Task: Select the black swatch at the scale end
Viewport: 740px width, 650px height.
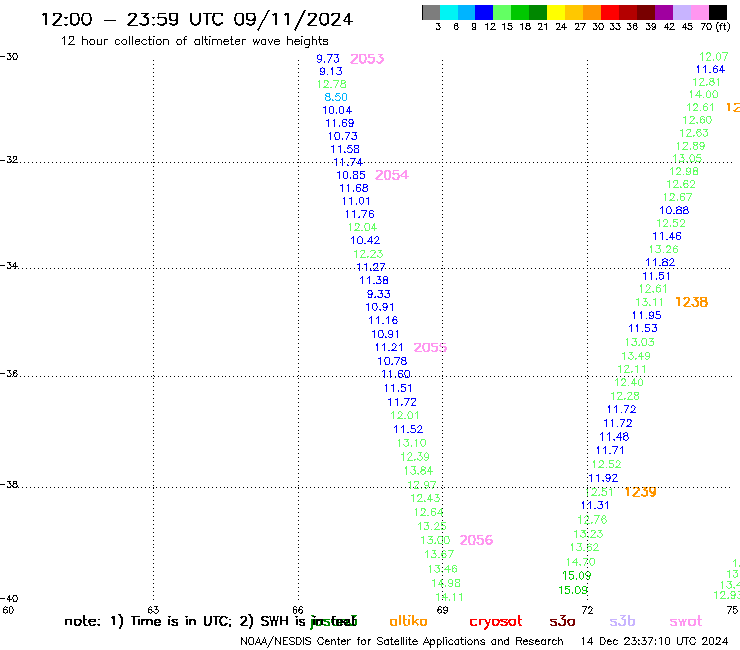Action: [718, 12]
